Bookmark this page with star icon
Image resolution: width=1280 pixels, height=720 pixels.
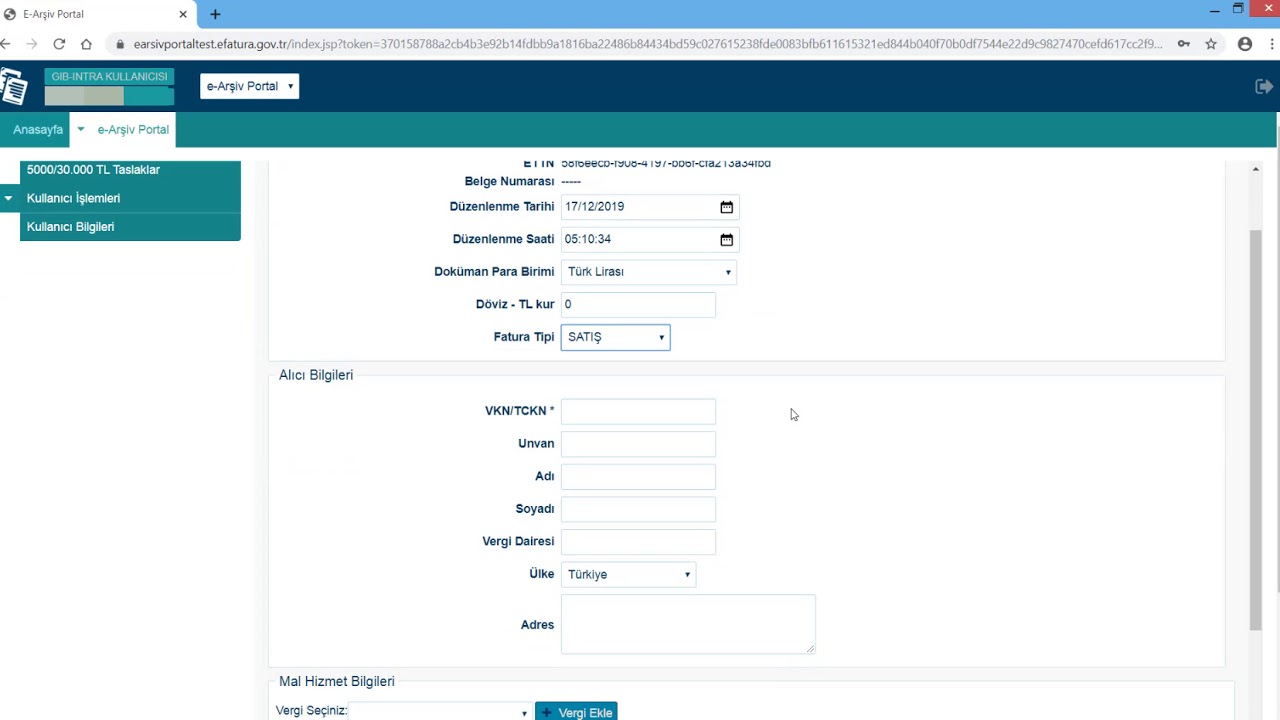tap(1211, 44)
